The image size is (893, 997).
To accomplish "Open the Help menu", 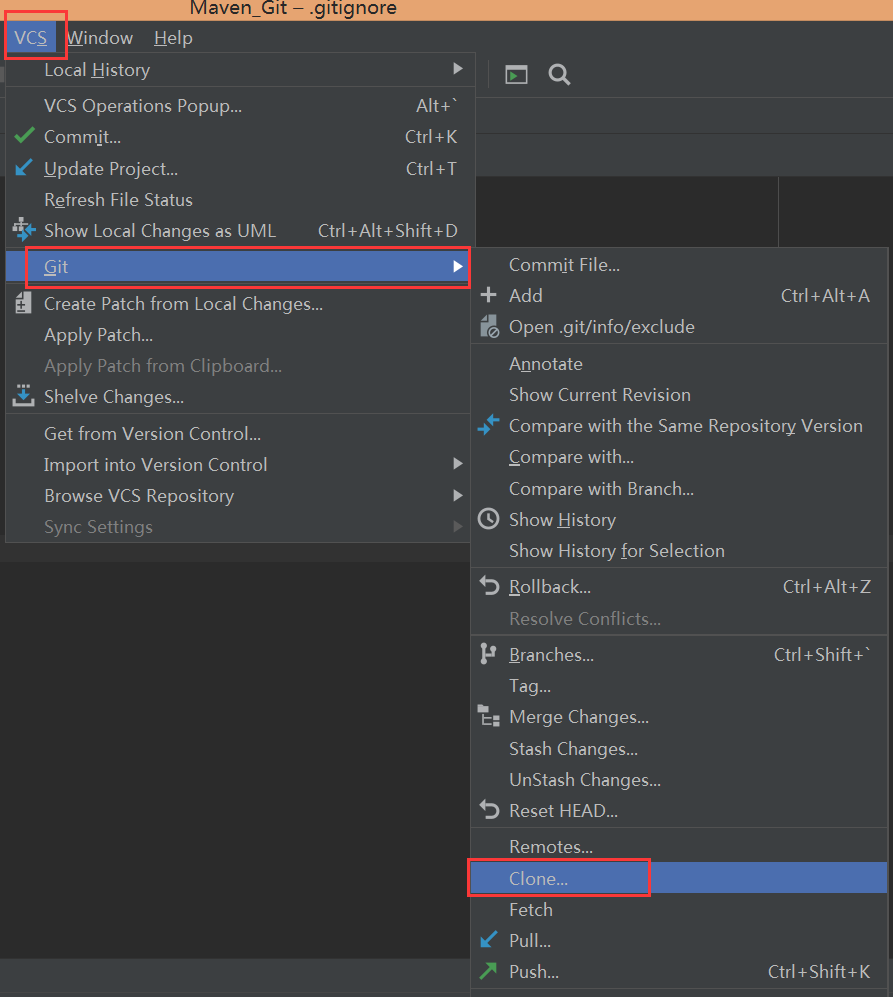I will (x=173, y=38).
